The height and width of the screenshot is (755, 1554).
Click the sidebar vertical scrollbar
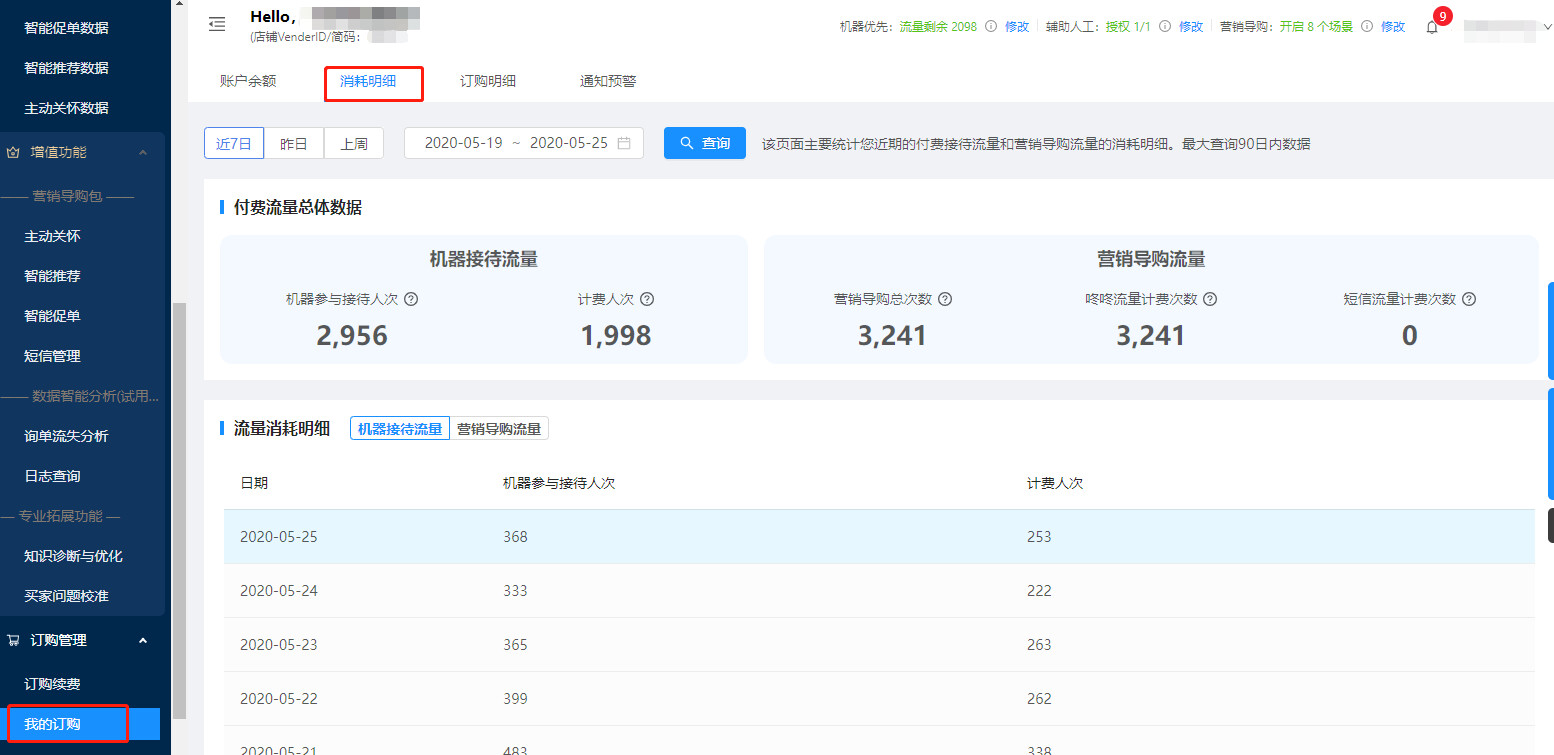pyautogui.click(x=179, y=500)
